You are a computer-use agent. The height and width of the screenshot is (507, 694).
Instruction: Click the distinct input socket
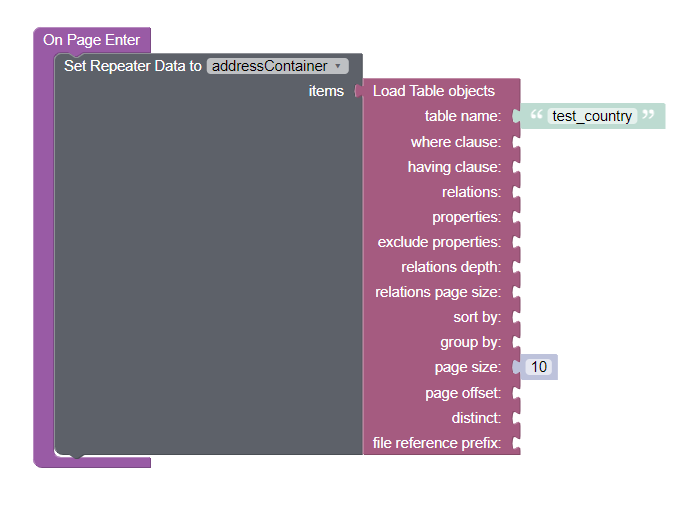click(516, 418)
